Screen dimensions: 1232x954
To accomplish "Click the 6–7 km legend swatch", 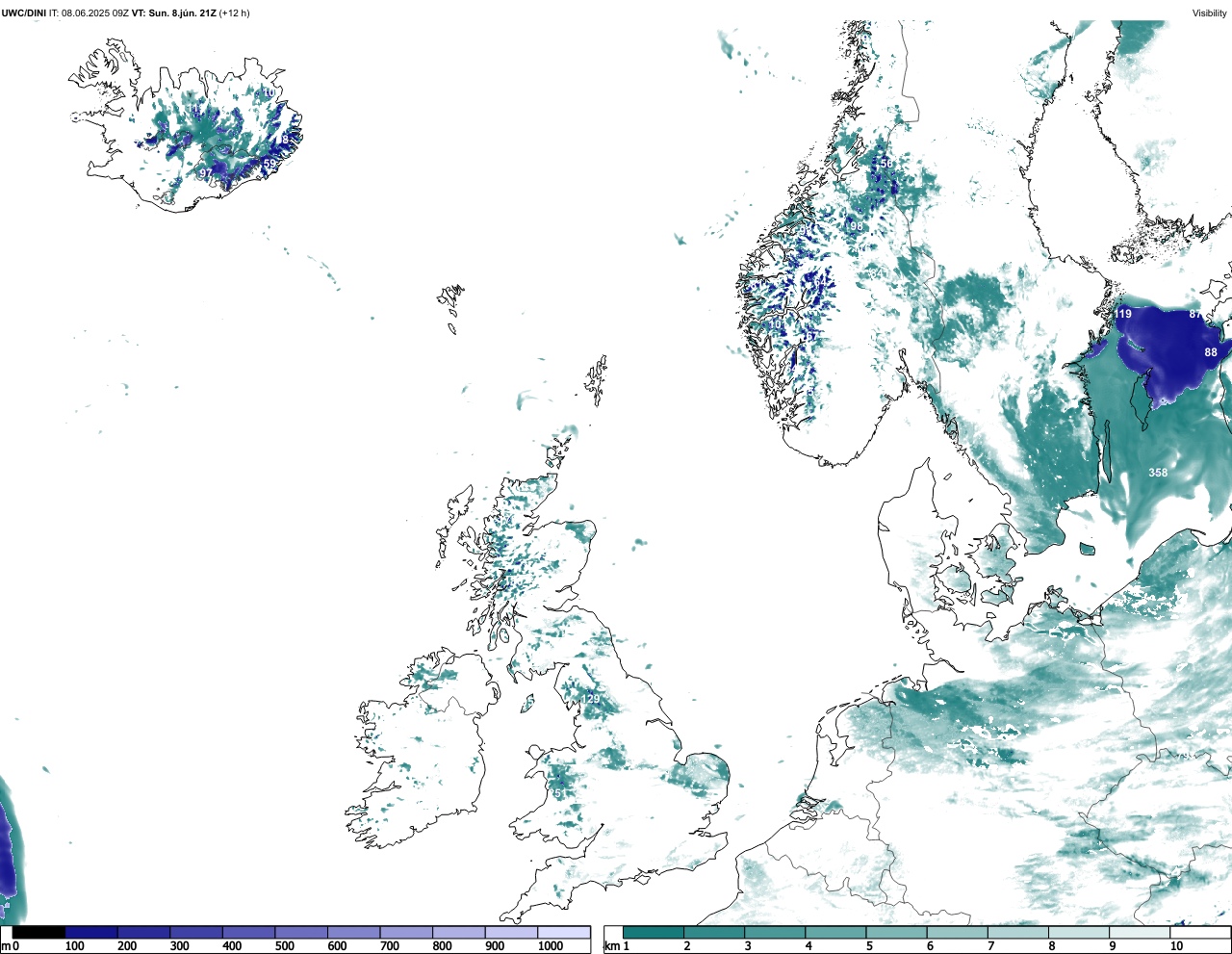I will point(958,932).
